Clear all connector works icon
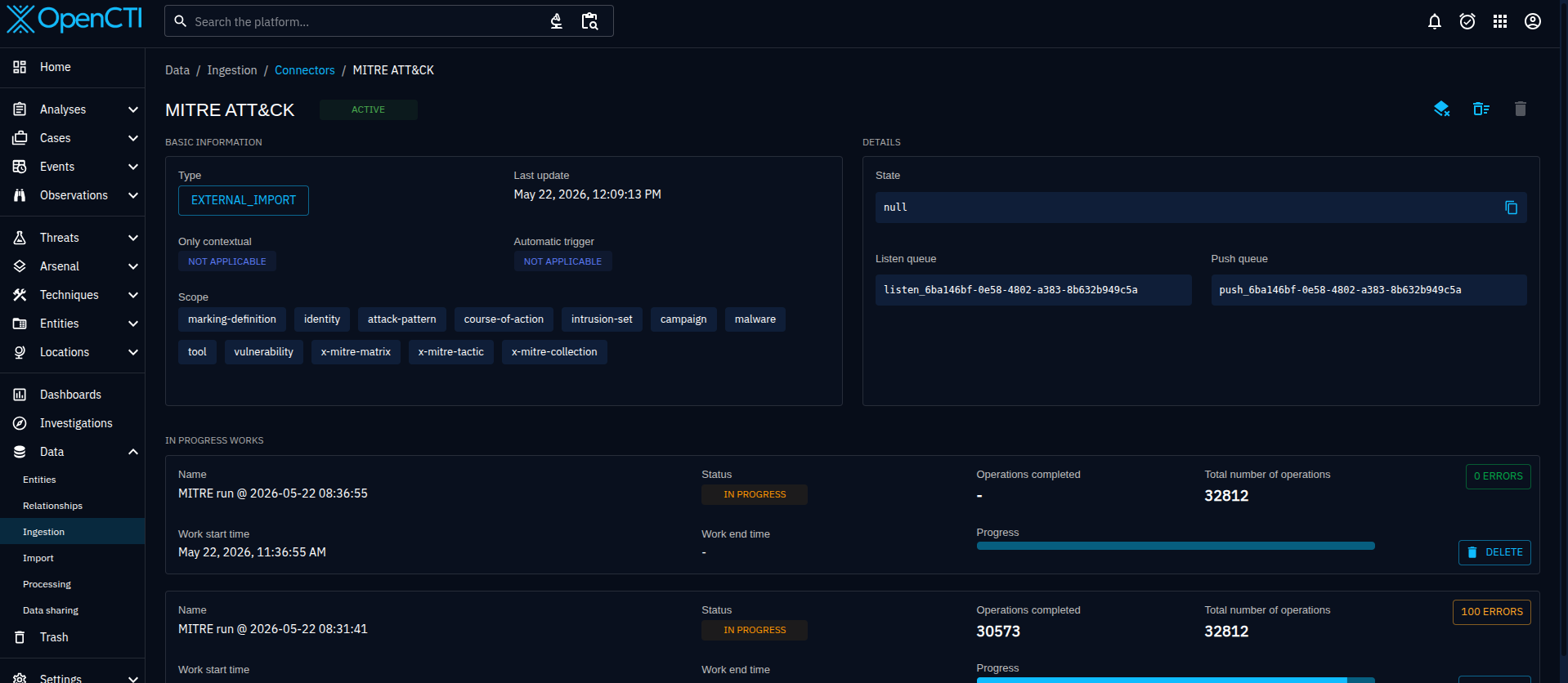The height and width of the screenshot is (683, 1568). 1481,109
